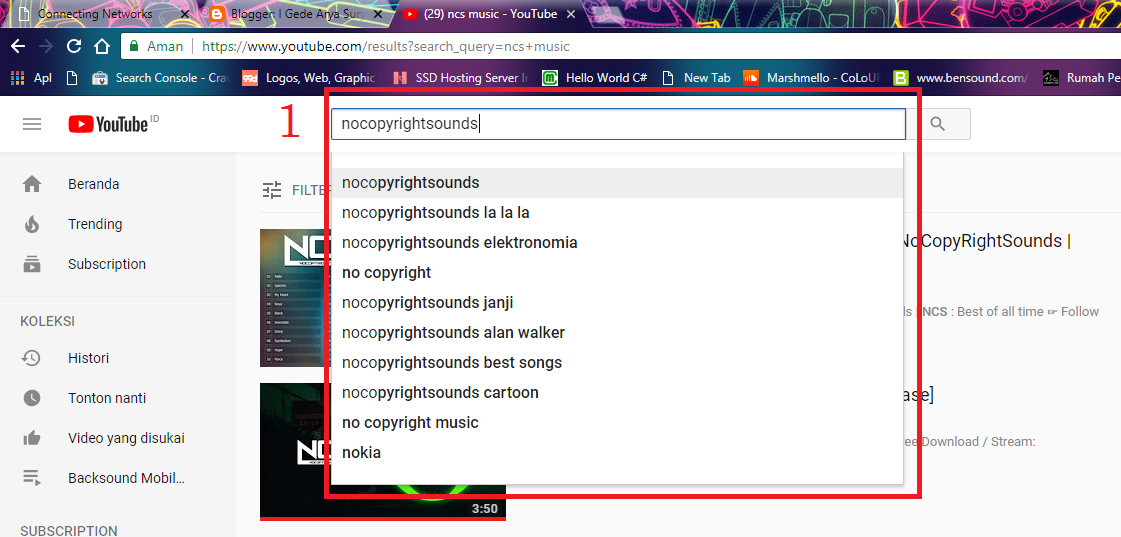Viewport: 1121px width, 537px height.
Task: Open the New Tab bookmark
Action: click(696, 78)
